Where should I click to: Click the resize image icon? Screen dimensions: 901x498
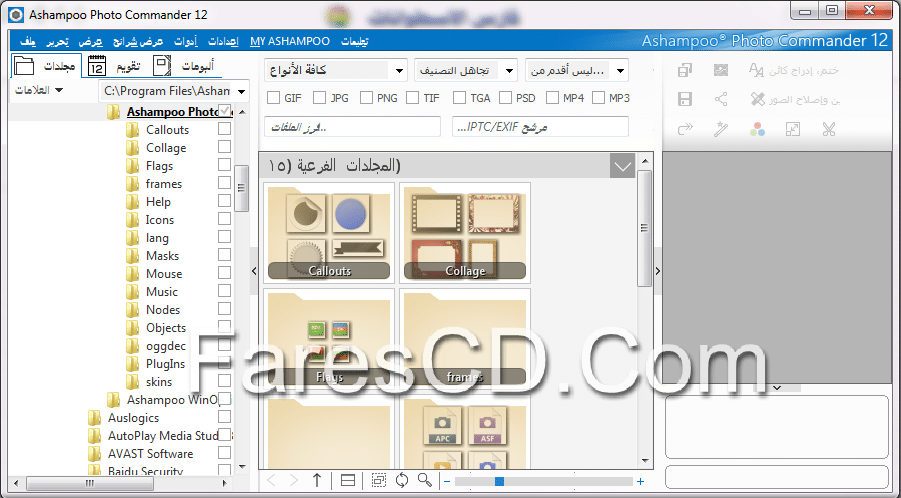click(792, 129)
